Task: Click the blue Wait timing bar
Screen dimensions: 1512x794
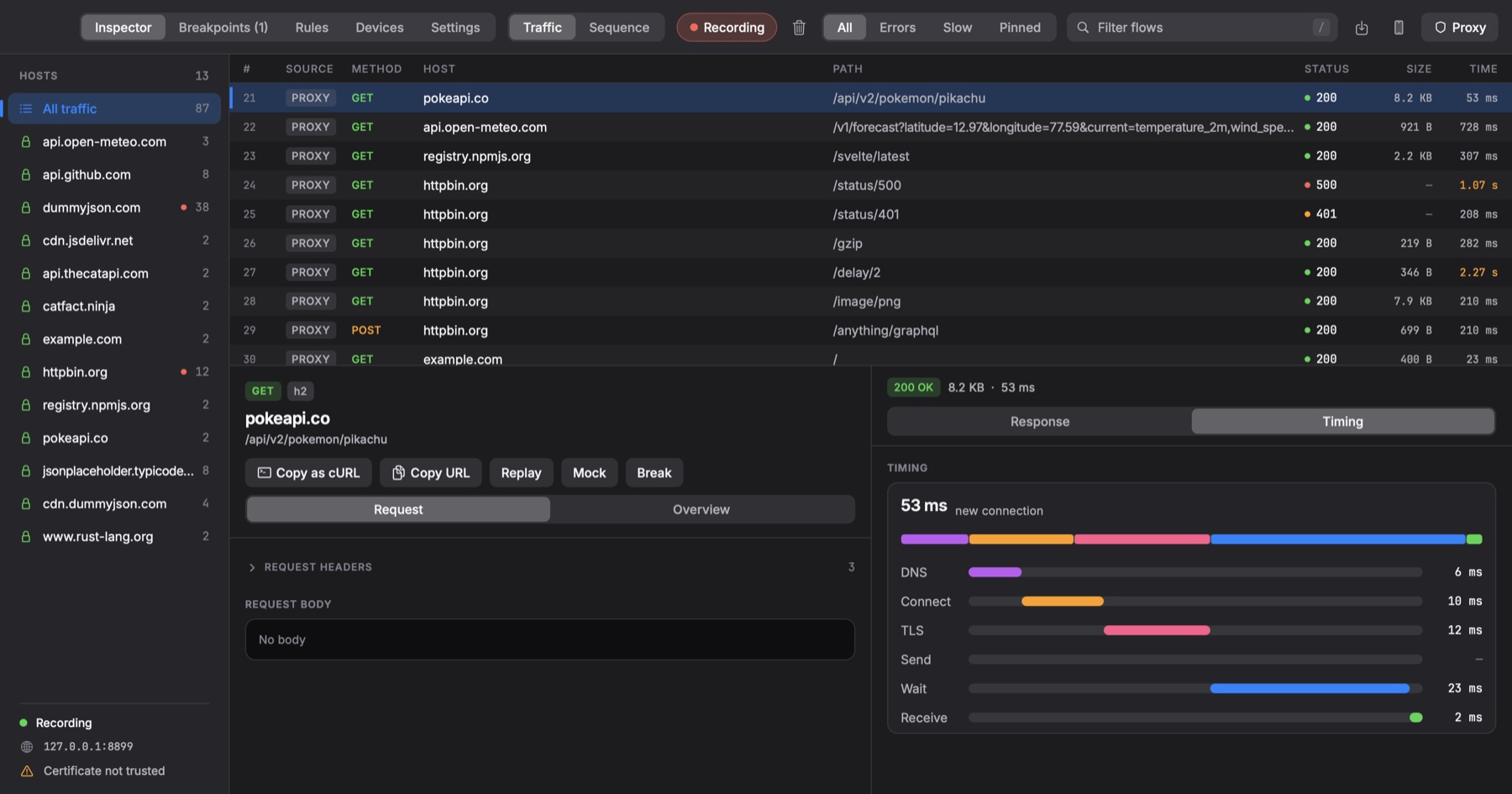Action: 1310,688
